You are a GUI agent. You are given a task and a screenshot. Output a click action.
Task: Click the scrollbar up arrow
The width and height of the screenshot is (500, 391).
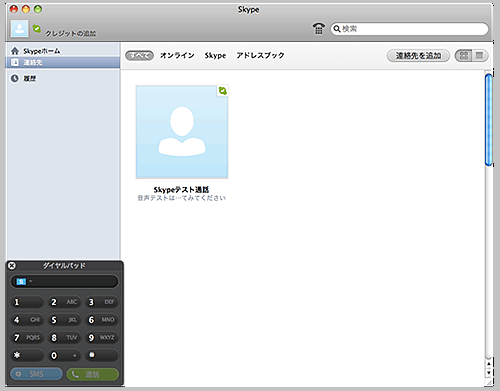489,363
